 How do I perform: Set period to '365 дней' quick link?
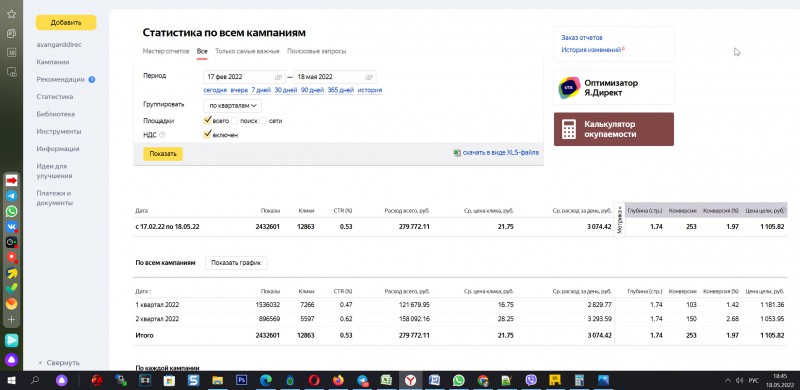(x=341, y=90)
